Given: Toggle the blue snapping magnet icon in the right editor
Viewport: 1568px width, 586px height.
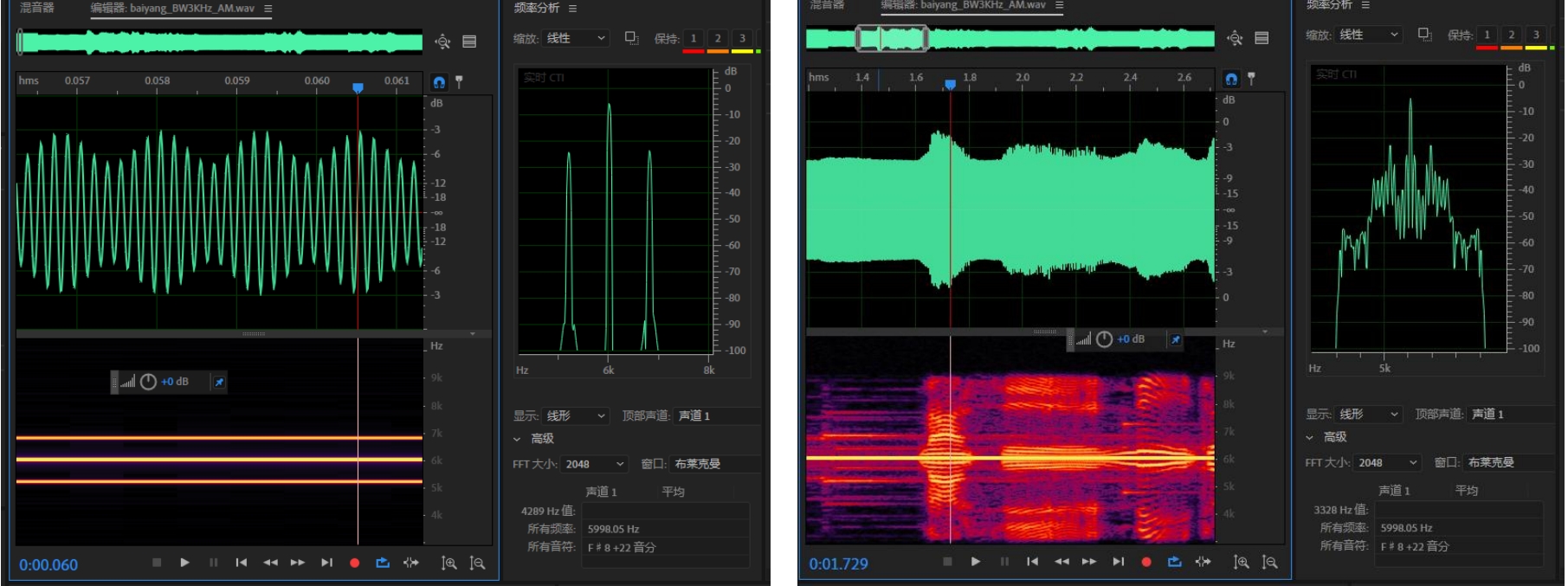Looking at the screenshot, I should pos(1231,79).
